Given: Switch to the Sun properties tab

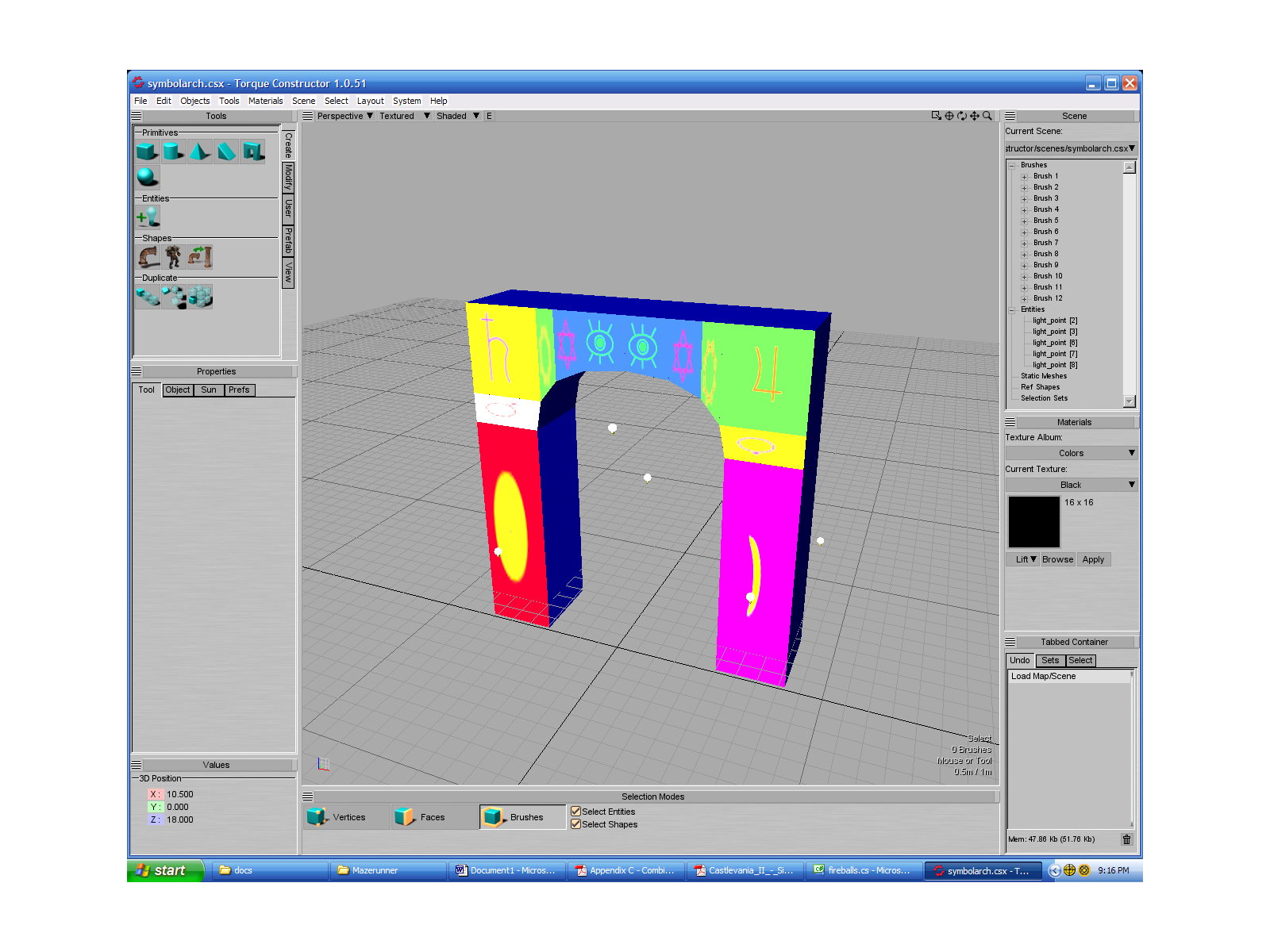Looking at the screenshot, I should coord(209,390).
